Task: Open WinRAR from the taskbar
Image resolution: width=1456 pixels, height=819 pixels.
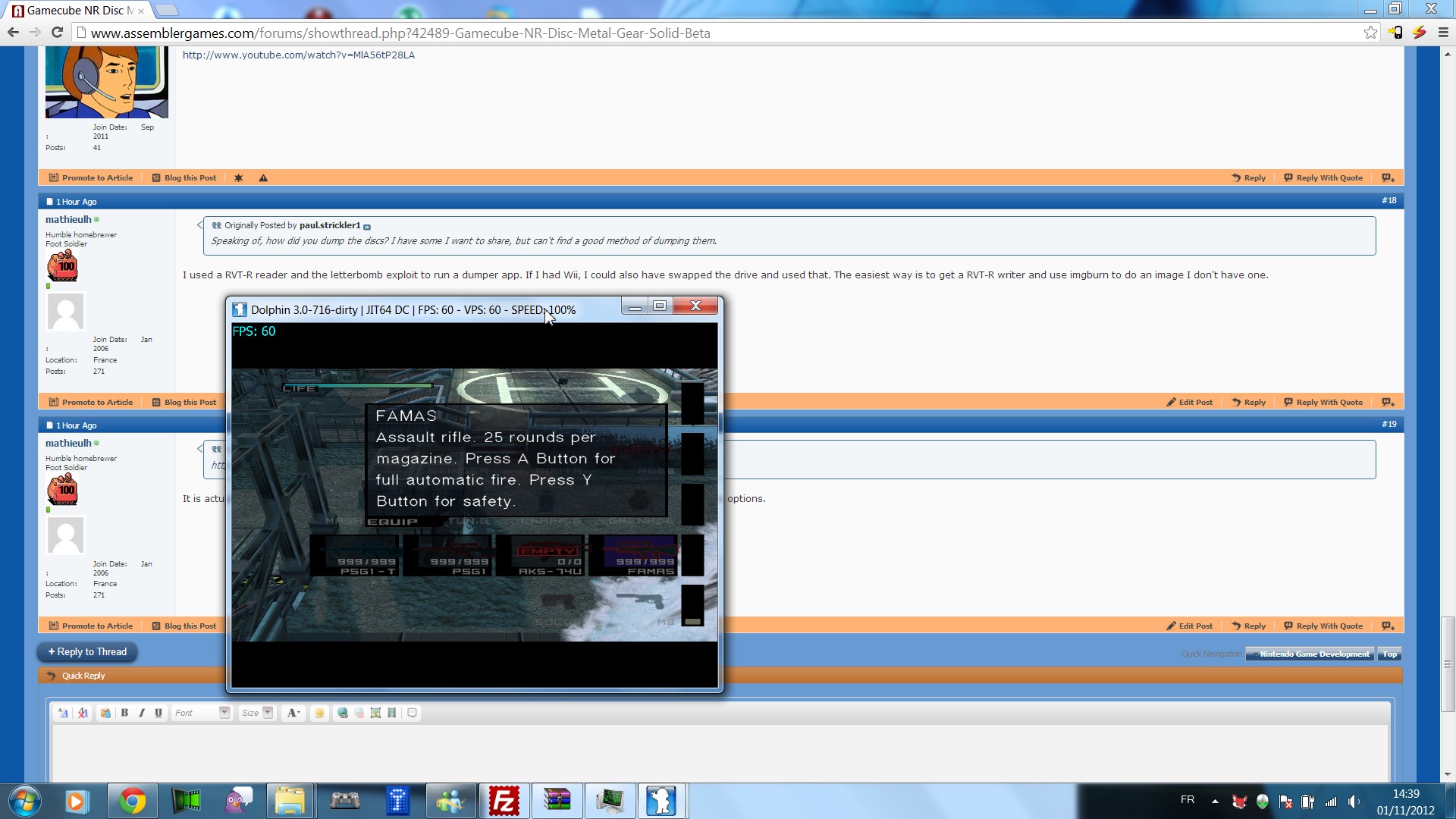Action: 557,801
